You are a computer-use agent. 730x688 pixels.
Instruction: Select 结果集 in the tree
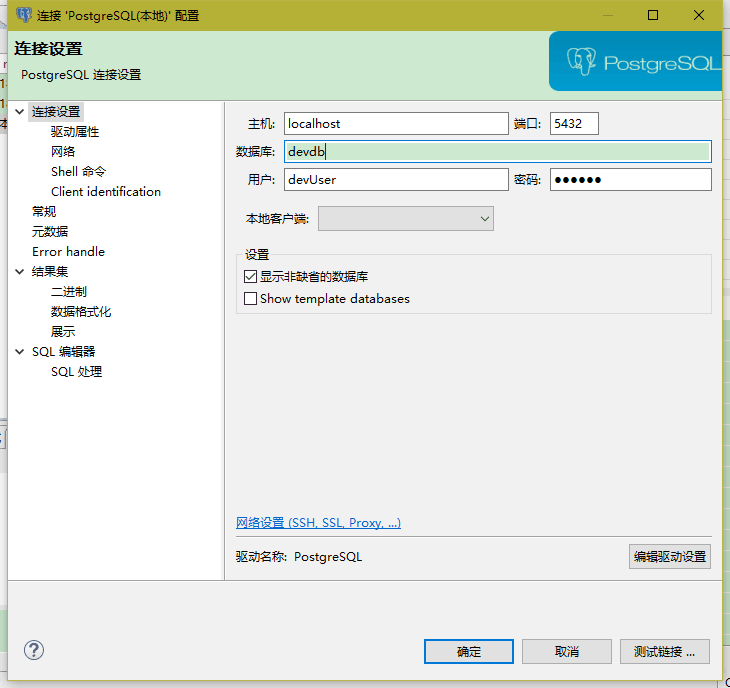50,271
